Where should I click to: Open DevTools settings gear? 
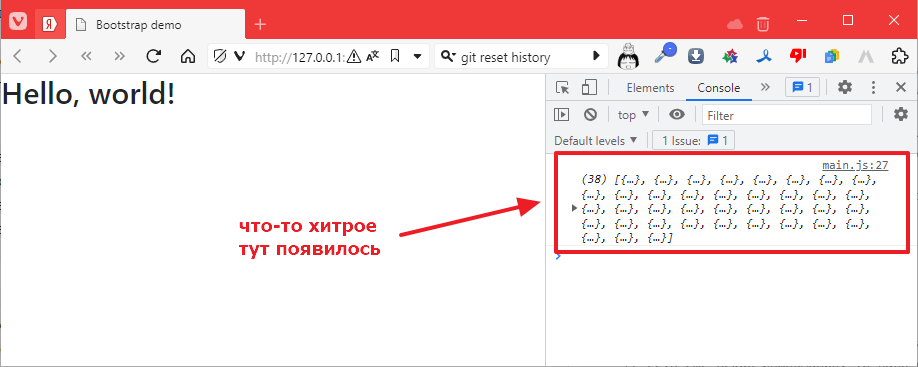click(844, 88)
